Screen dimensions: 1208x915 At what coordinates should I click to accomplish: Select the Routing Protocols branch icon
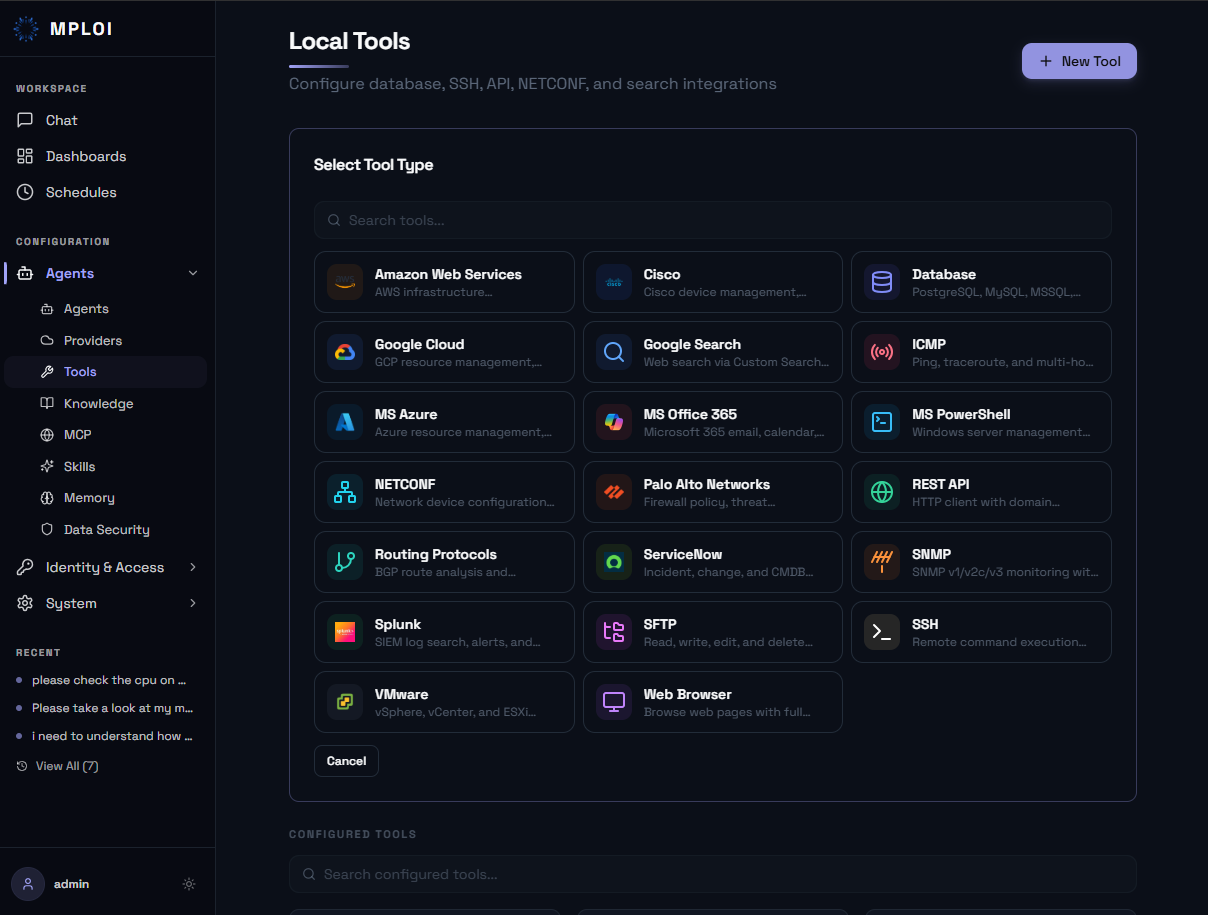345,562
